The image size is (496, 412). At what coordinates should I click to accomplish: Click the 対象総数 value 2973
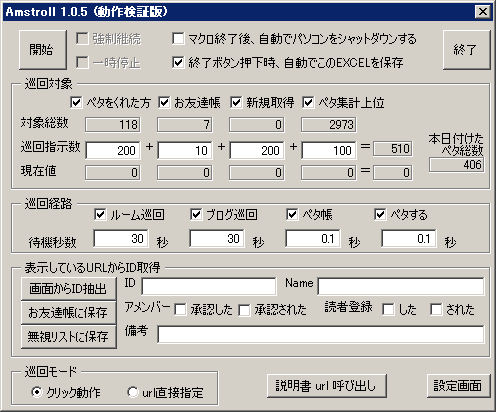tap(329, 125)
